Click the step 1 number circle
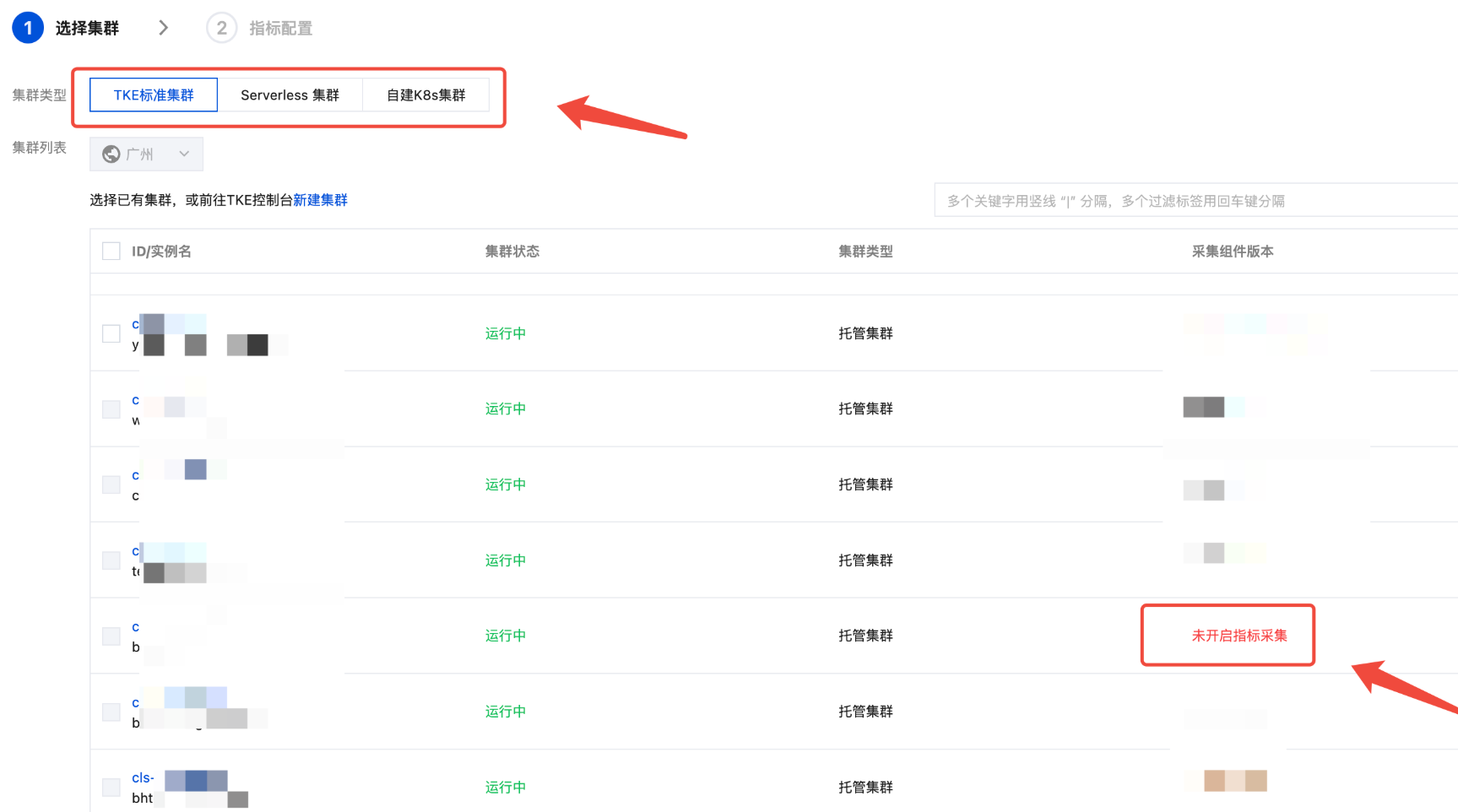This screenshot has width=1458, height=812. 28,28
